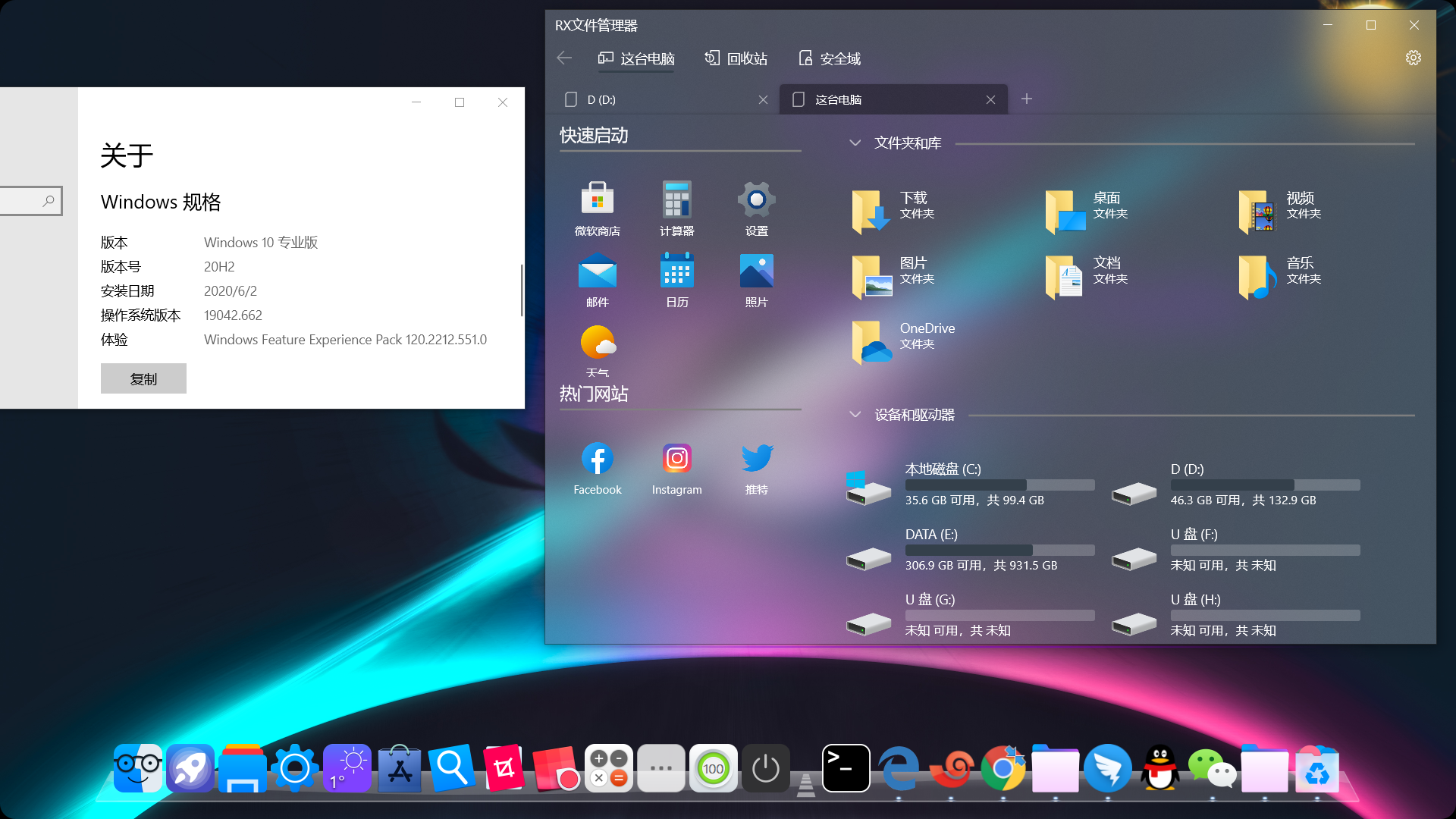
Task: Navigate to 回收站
Action: (736, 58)
